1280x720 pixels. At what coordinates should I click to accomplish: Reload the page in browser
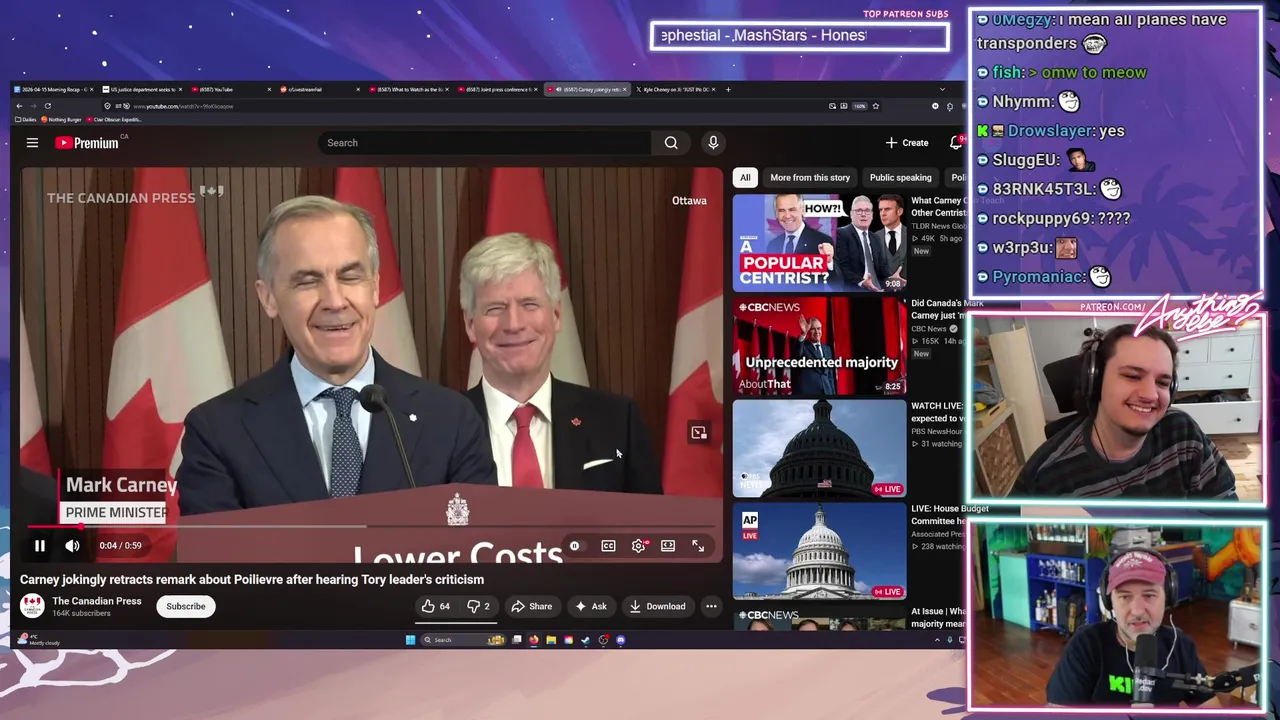47,106
